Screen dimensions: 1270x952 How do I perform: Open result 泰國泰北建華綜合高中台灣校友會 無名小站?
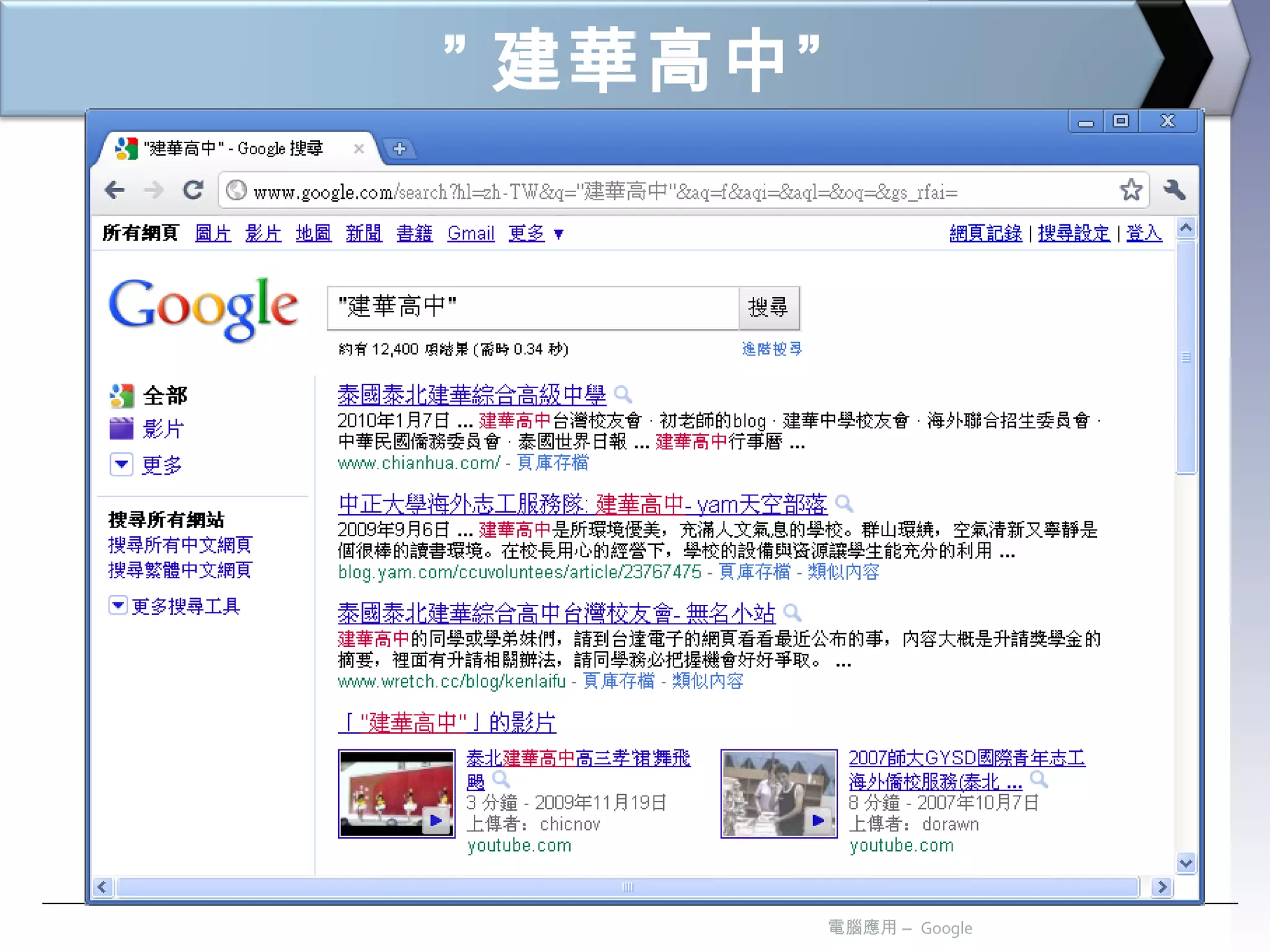click(x=556, y=613)
